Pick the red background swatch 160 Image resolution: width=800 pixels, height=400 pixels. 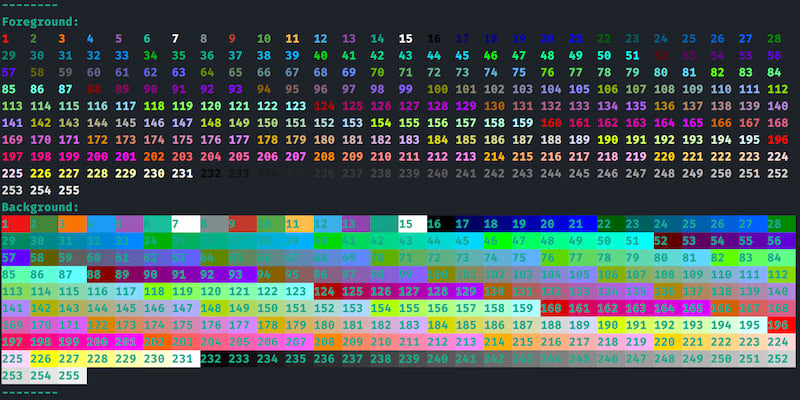pos(555,308)
